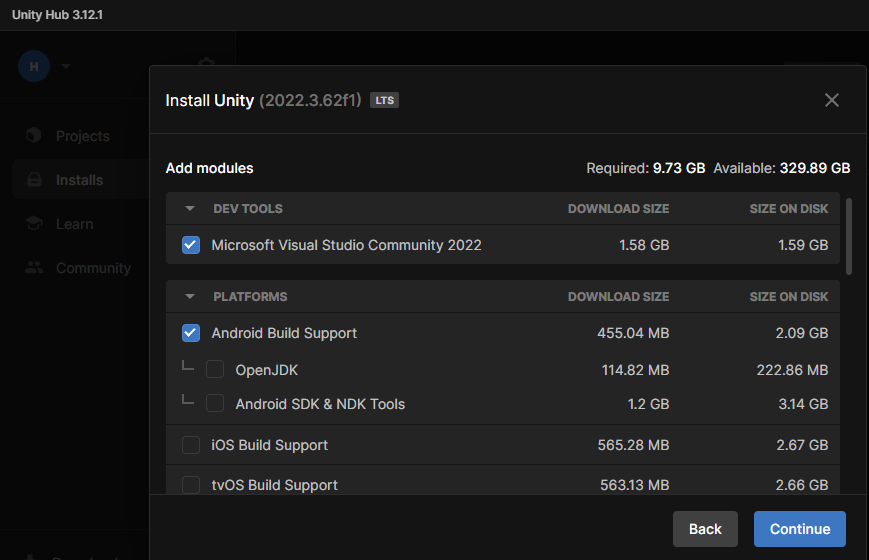The image size is (869, 560).
Task: Click the Available 329.89 GB text
Action: 781,168
